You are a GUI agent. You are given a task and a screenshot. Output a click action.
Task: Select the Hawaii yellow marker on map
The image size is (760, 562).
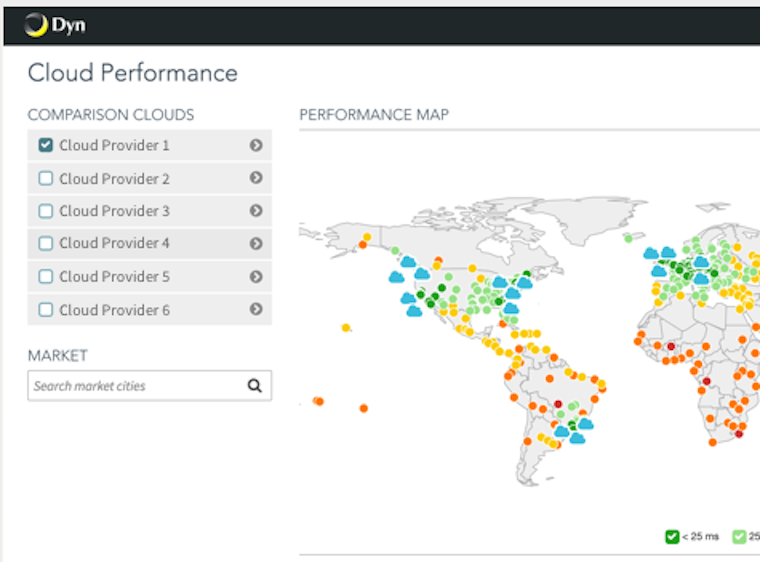(346, 327)
